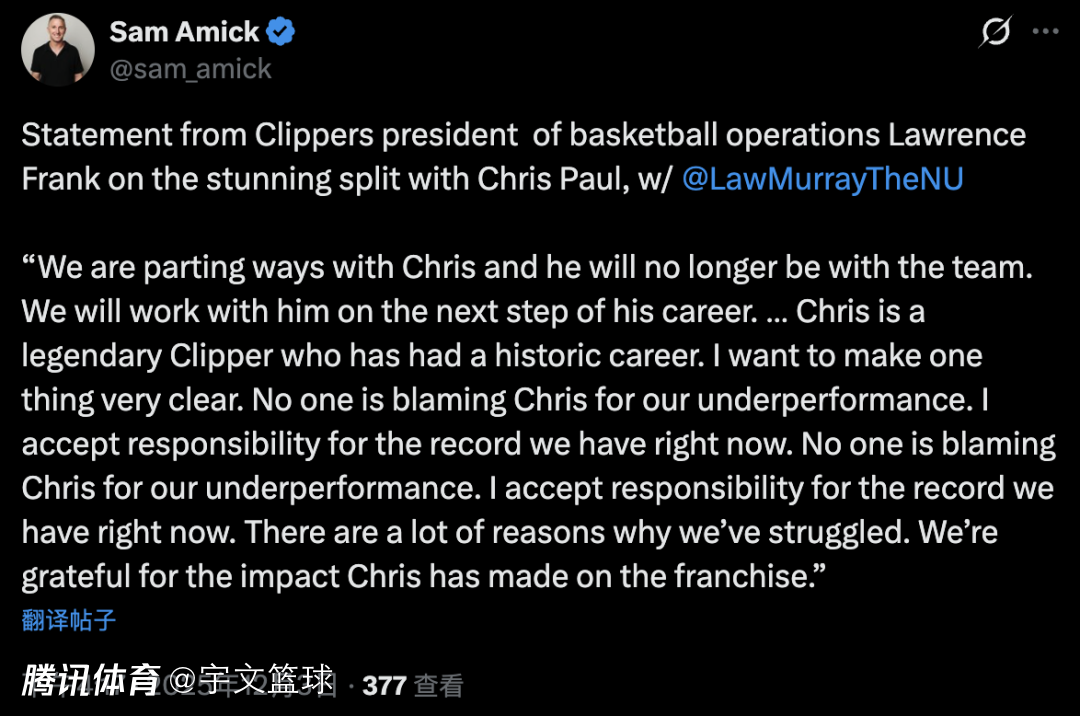The height and width of the screenshot is (716, 1080).
Task: Click the blue verified badge
Action: click(281, 32)
